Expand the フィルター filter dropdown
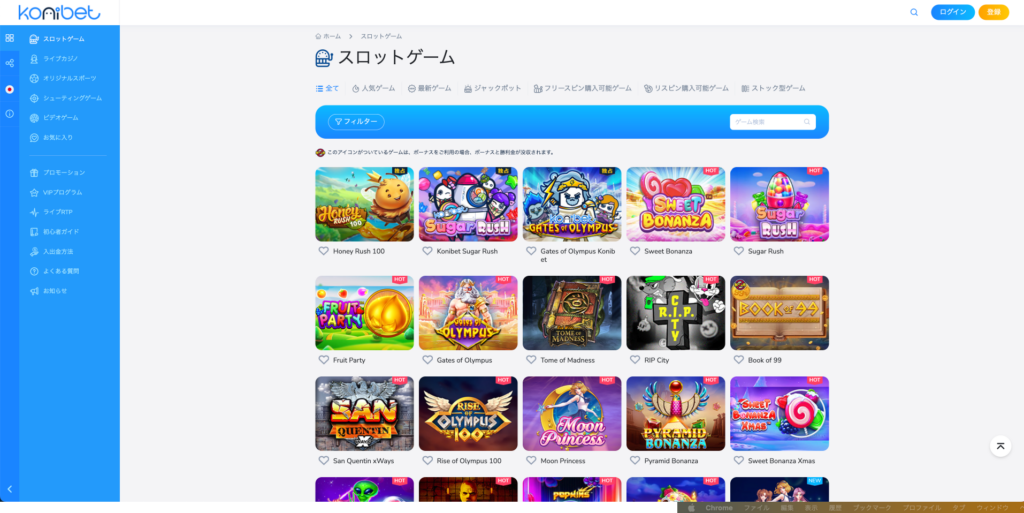 coord(356,122)
